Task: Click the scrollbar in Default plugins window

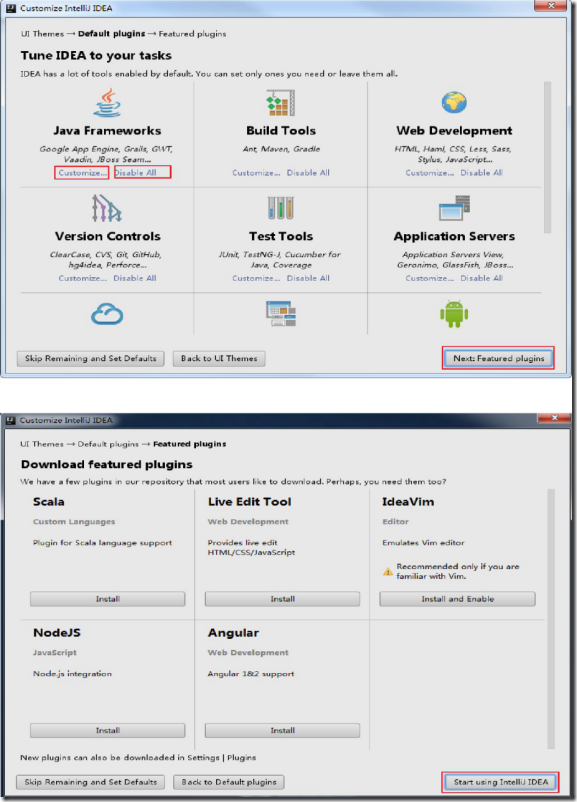Action: (x=547, y=158)
